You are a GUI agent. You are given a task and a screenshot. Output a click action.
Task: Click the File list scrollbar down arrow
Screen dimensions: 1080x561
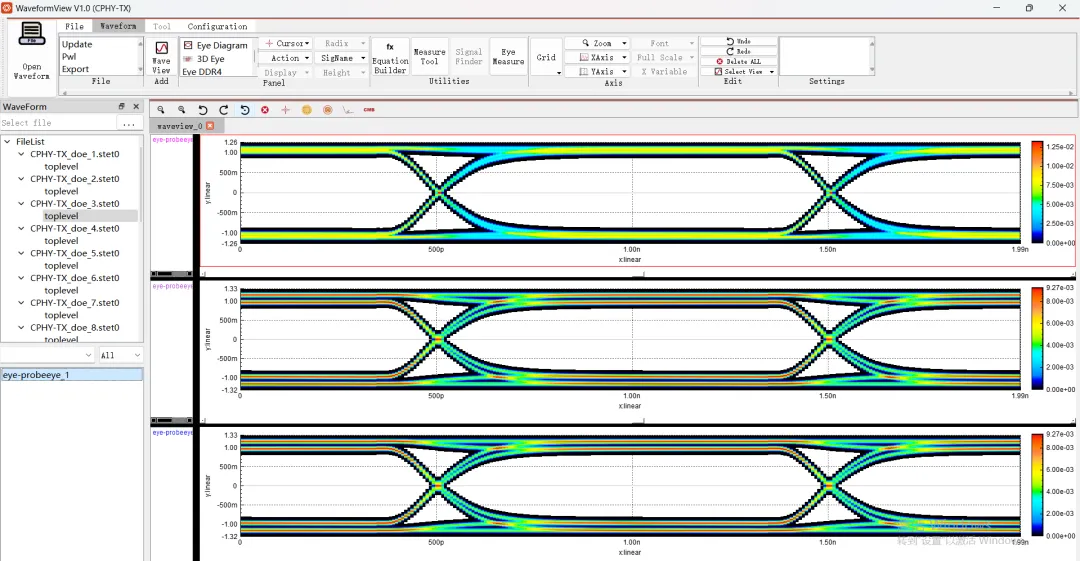141,70
